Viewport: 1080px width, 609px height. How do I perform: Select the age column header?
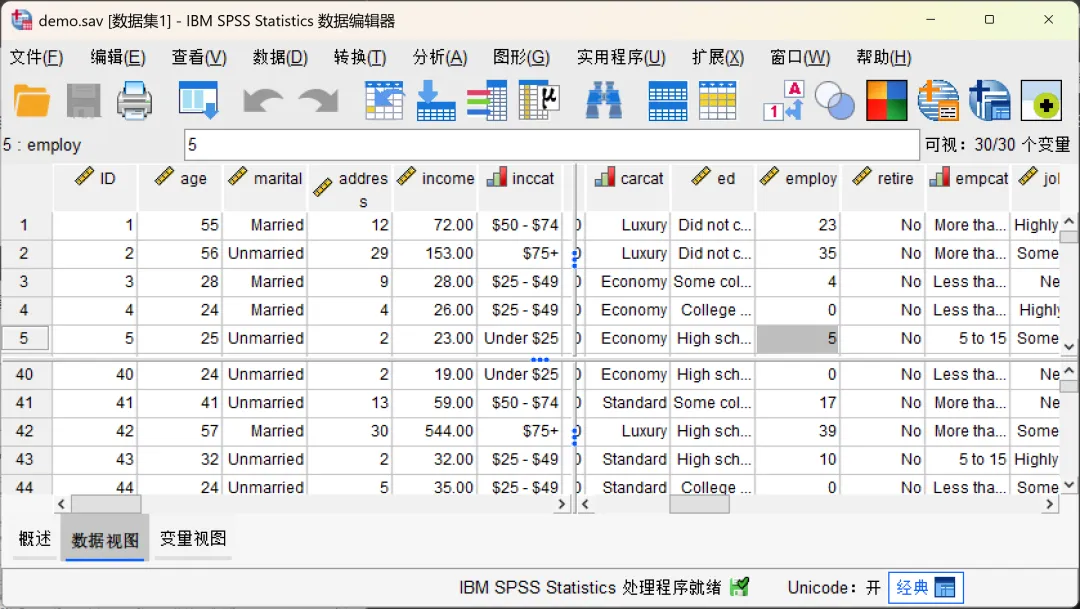click(180, 187)
